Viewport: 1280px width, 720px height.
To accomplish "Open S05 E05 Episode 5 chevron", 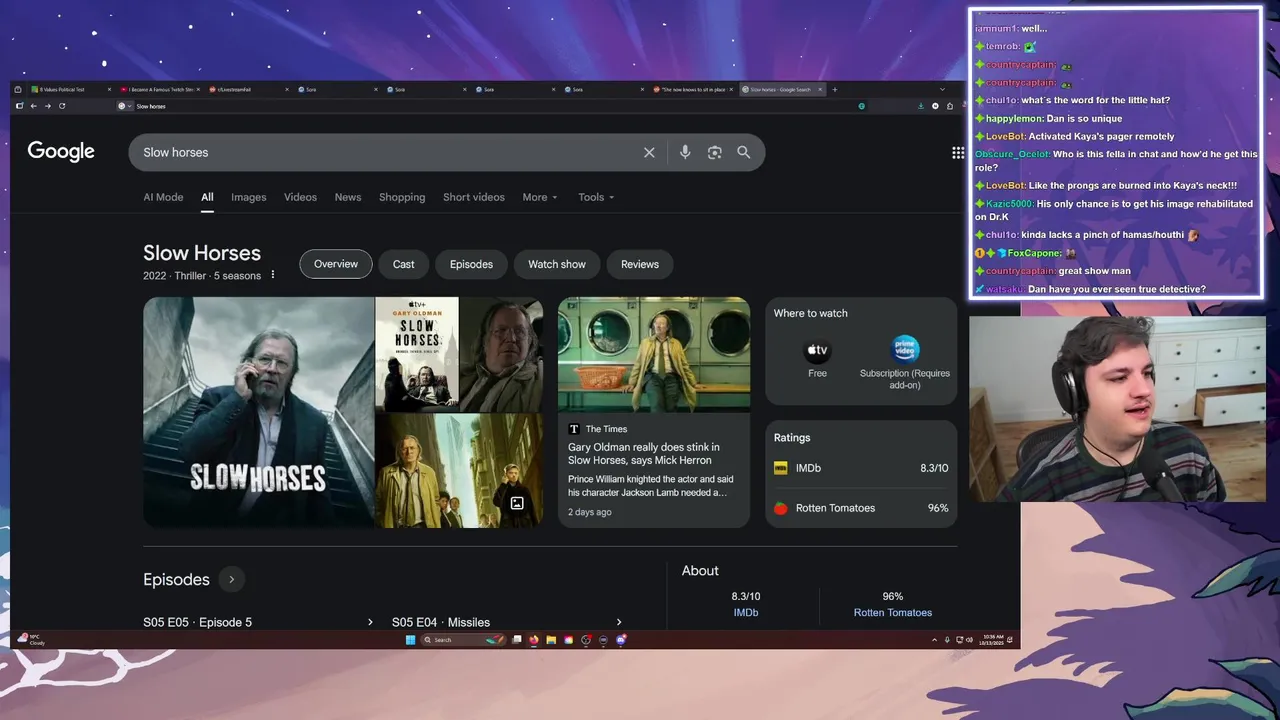I will point(370,622).
